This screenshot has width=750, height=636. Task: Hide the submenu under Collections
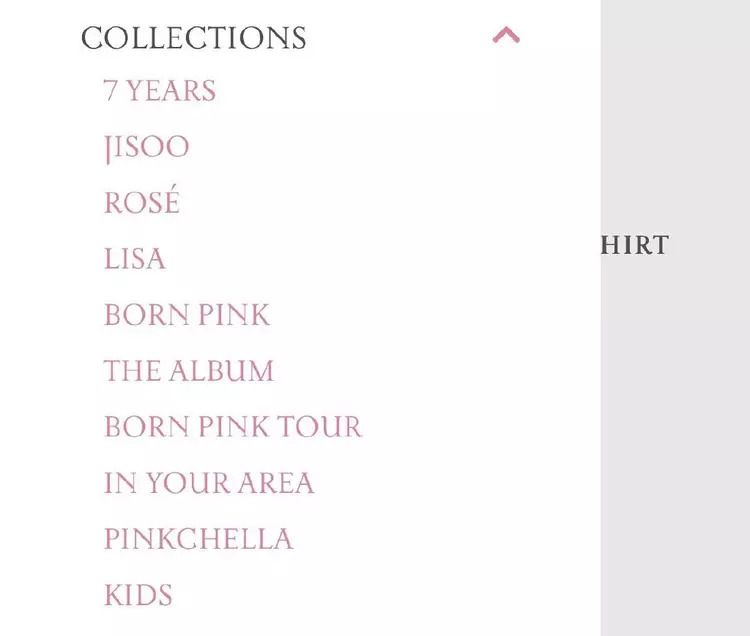click(x=506, y=36)
